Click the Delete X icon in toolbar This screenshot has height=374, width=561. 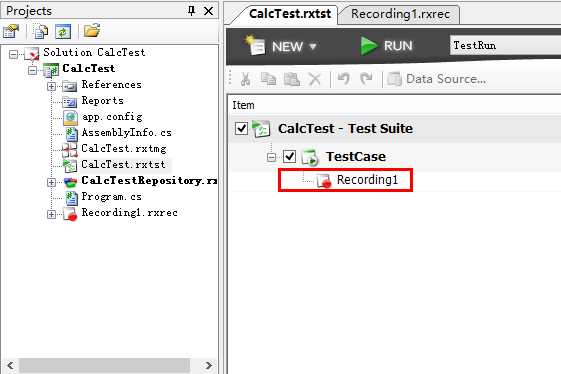pyautogui.click(x=315, y=79)
